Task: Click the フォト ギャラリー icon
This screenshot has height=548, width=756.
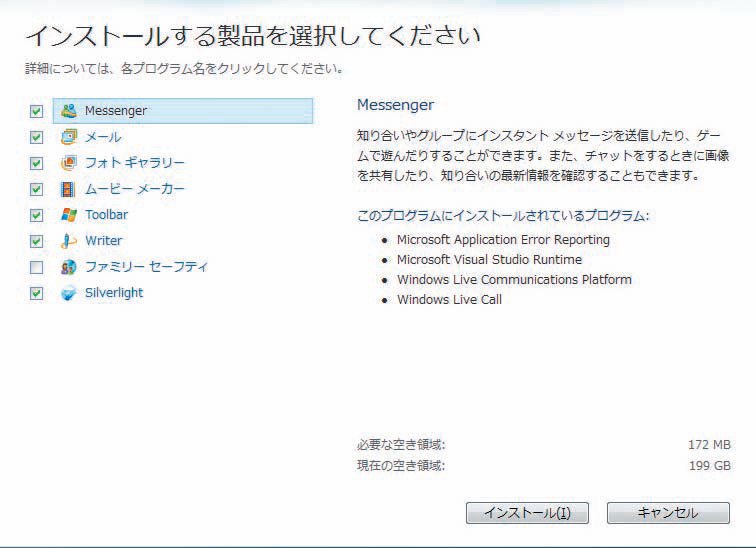Action: (68, 163)
